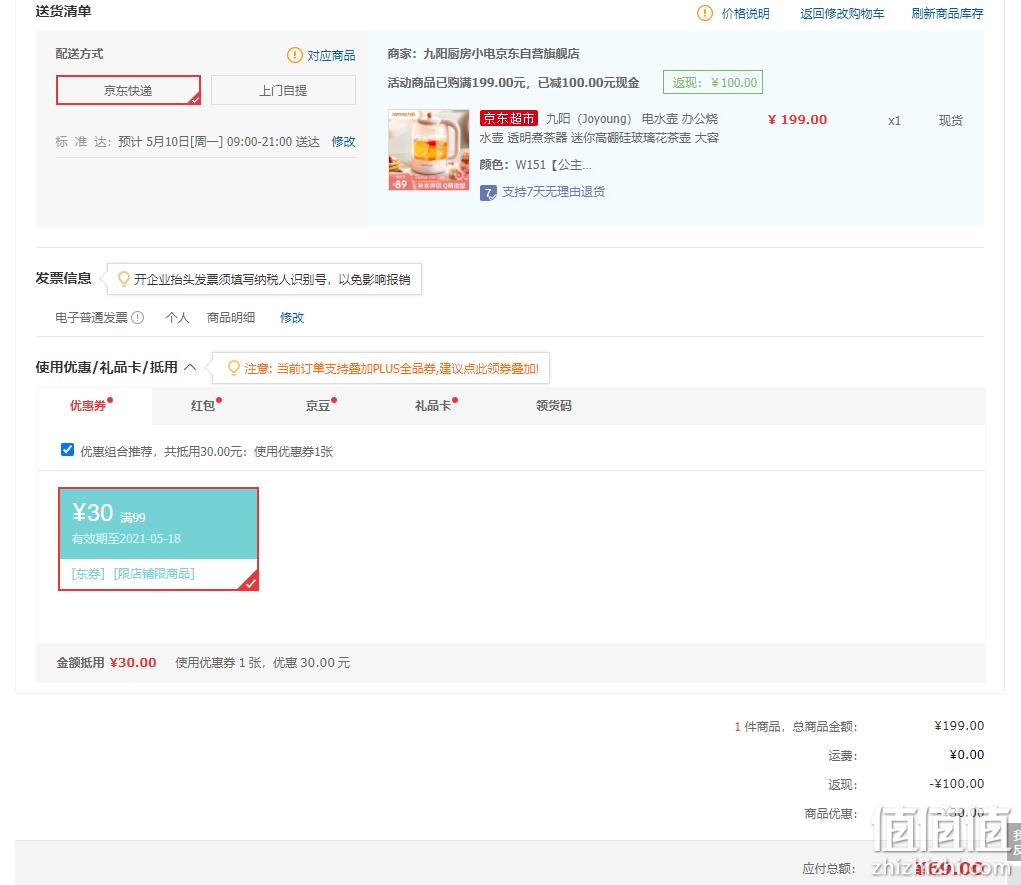Click the 对应商品 link
1021x885 pixels.
tap(331, 55)
